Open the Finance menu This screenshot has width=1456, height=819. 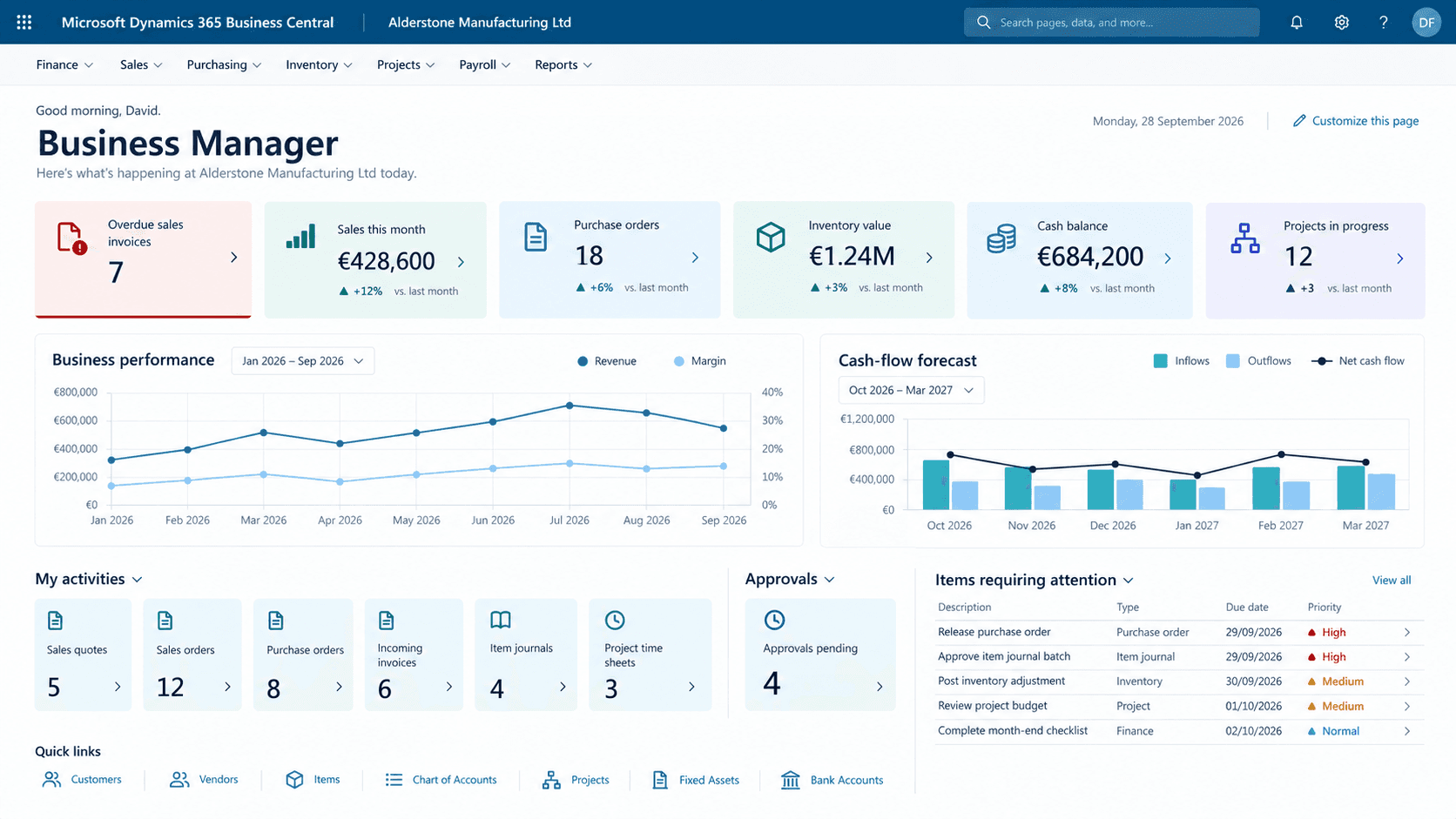(64, 65)
